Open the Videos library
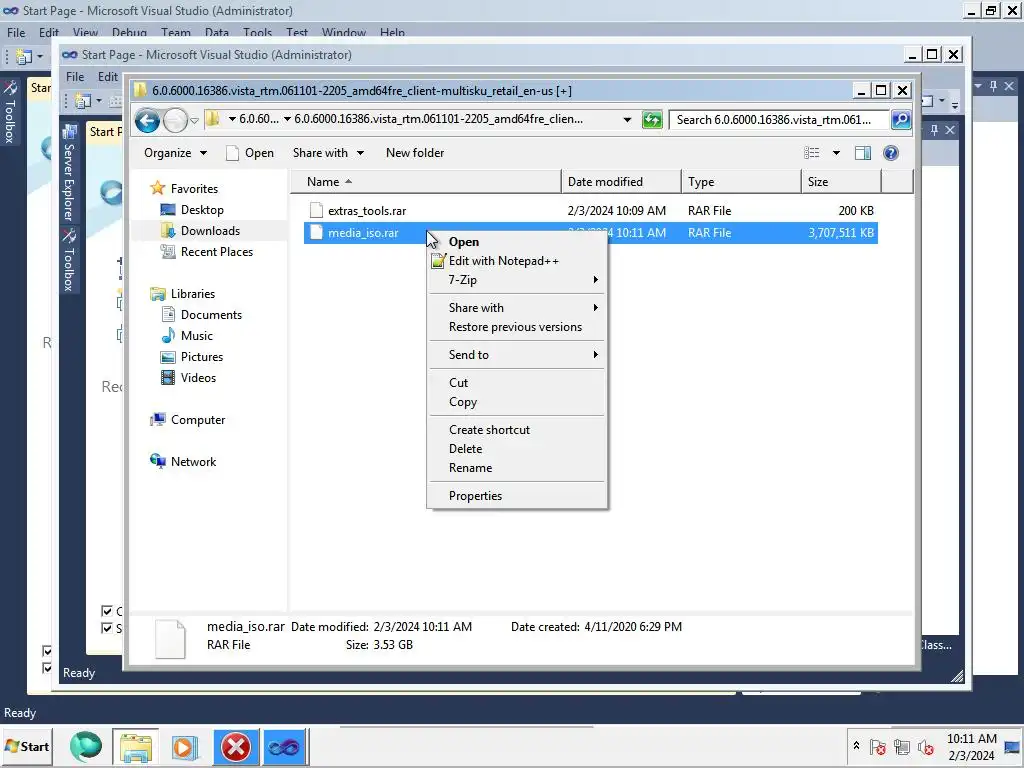The image size is (1024, 768). (198, 377)
